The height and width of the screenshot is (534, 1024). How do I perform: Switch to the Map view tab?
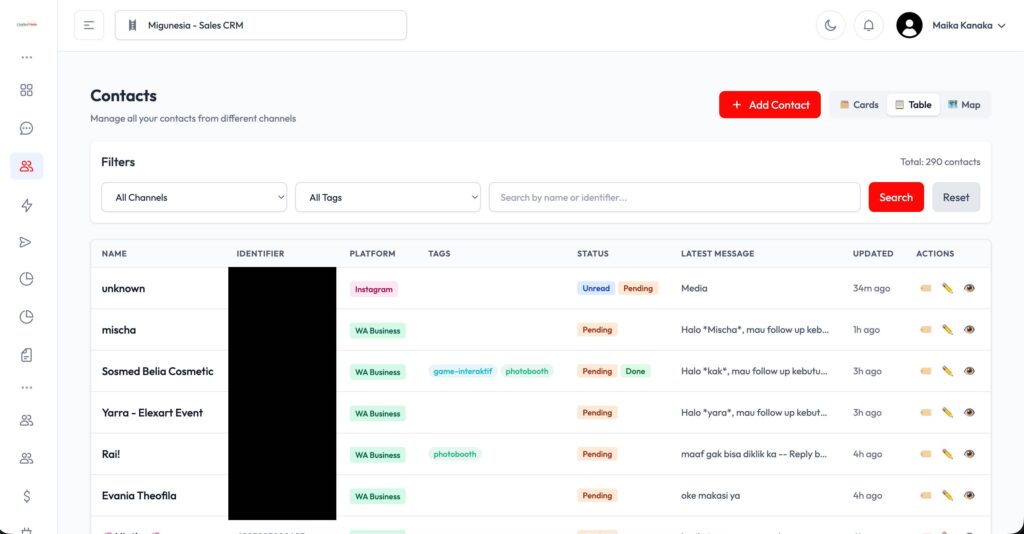pyautogui.click(x=964, y=104)
